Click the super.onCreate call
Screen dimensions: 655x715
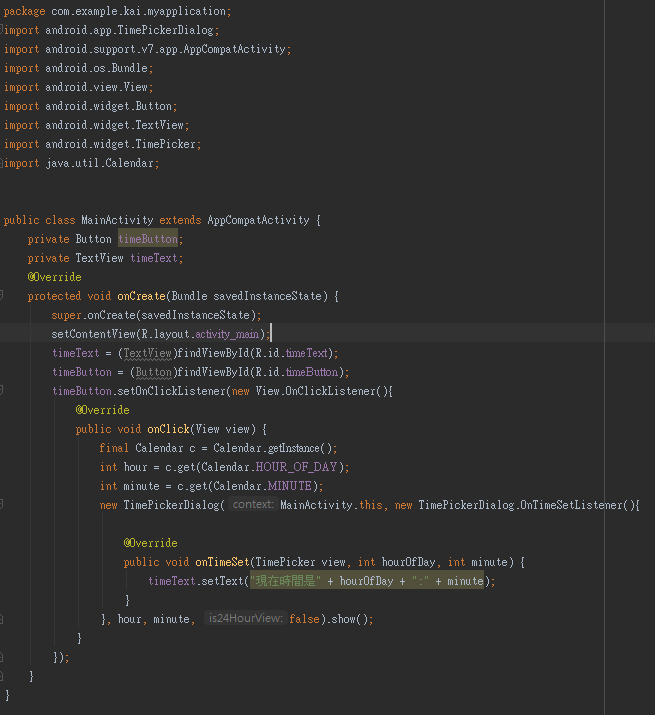tap(156, 316)
